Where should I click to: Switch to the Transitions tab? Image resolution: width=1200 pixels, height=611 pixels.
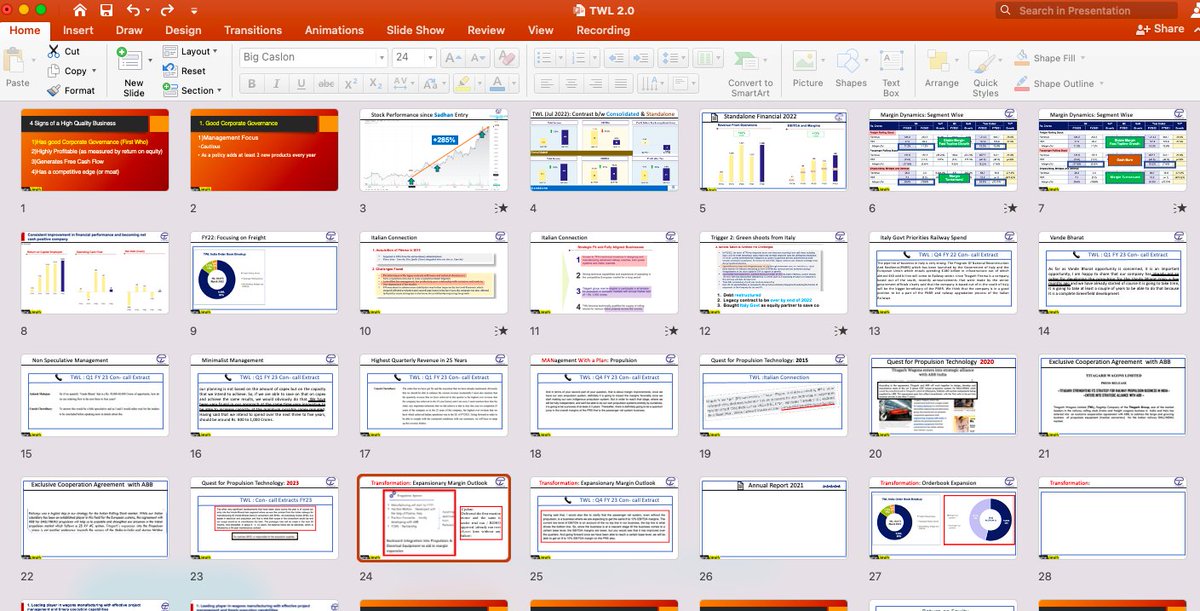coord(253,30)
